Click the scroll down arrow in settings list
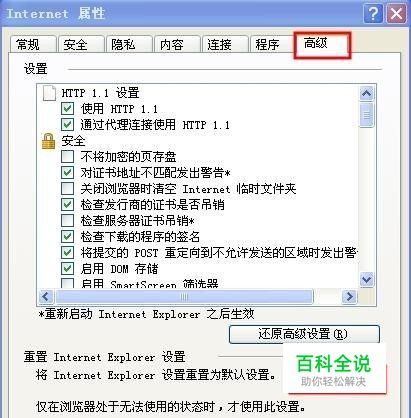 [367, 279]
